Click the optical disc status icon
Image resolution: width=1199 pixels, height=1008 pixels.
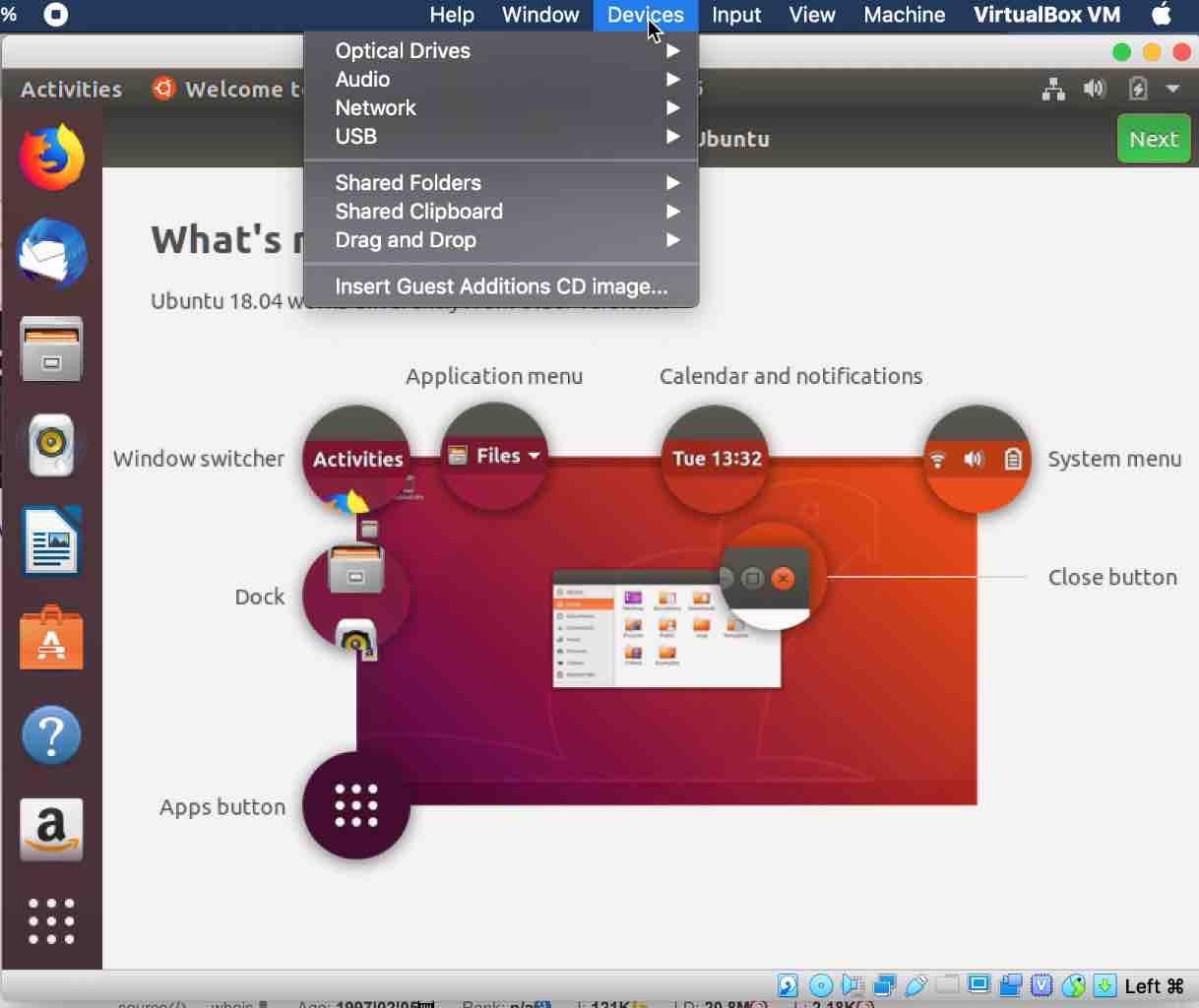(x=820, y=985)
